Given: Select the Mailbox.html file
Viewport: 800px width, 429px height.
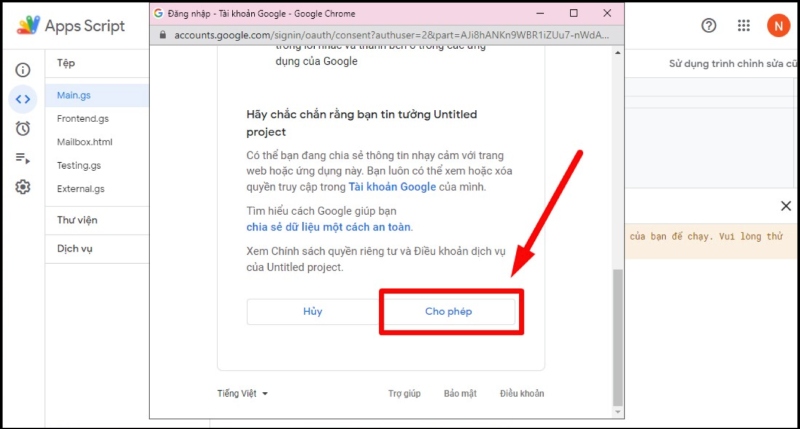Looking at the screenshot, I should (x=85, y=142).
